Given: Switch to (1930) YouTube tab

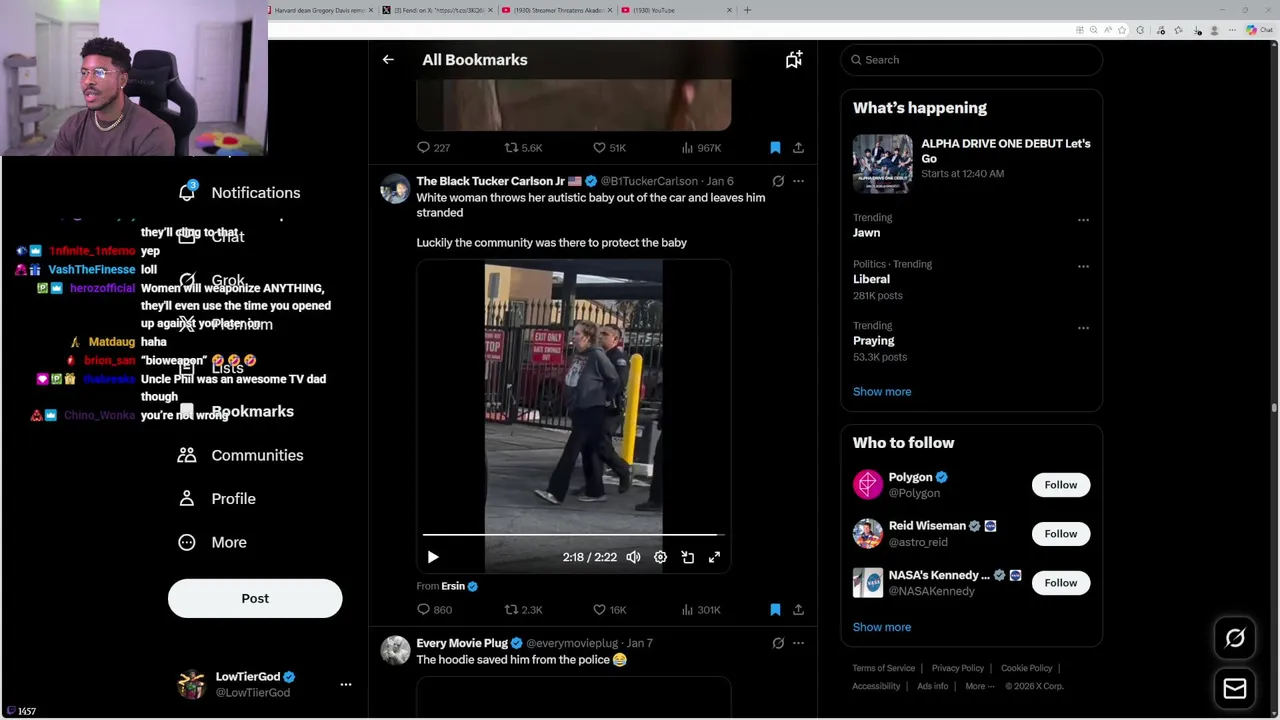Looking at the screenshot, I should pos(676,10).
